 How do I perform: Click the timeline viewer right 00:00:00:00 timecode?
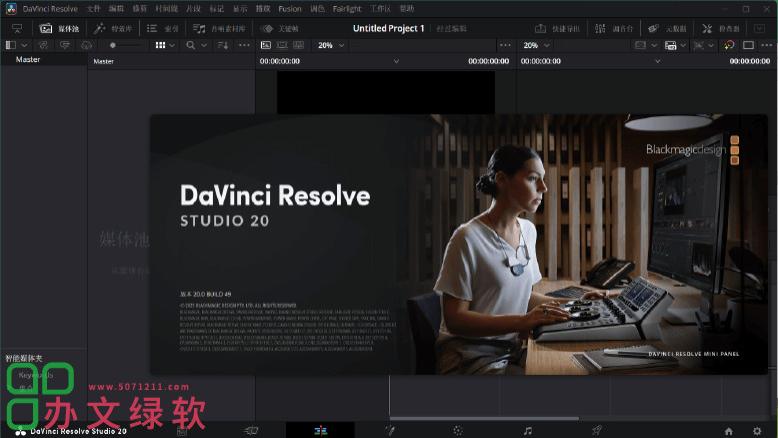(750, 61)
